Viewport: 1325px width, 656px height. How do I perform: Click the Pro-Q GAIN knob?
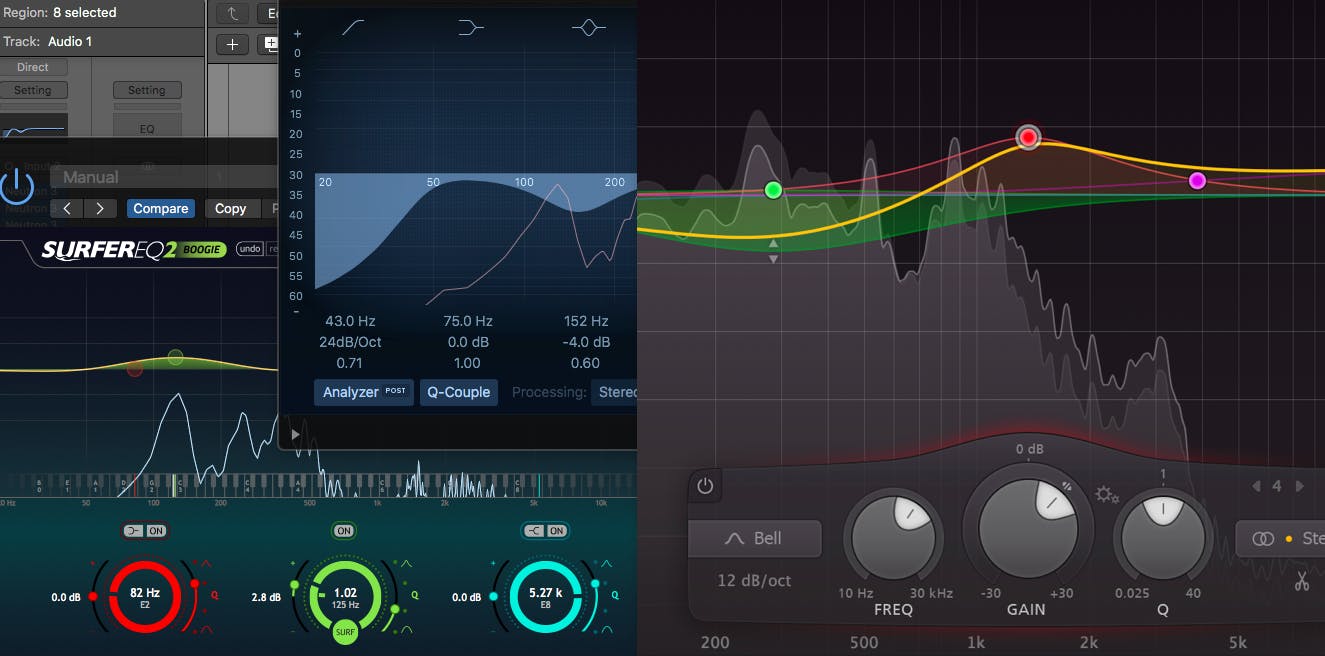click(1026, 526)
